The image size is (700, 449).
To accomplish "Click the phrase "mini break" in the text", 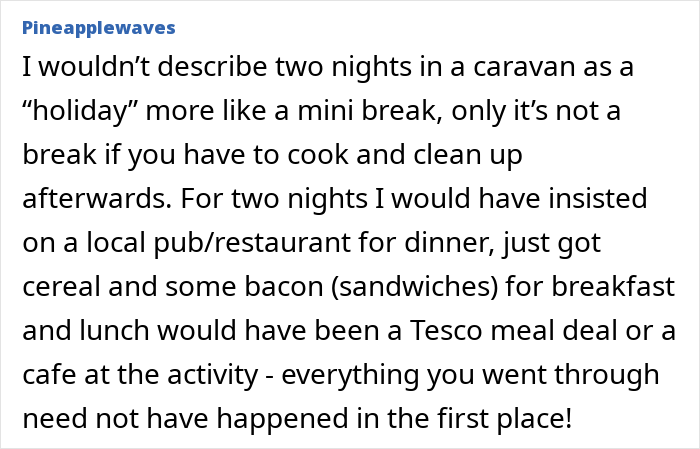I will (366, 111).
